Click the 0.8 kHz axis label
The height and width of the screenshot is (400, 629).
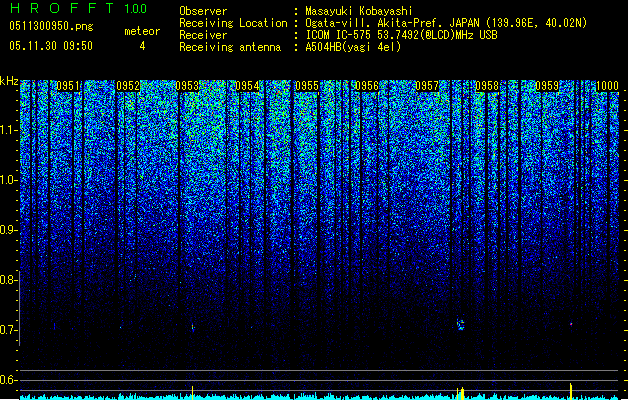[x=8, y=280]
